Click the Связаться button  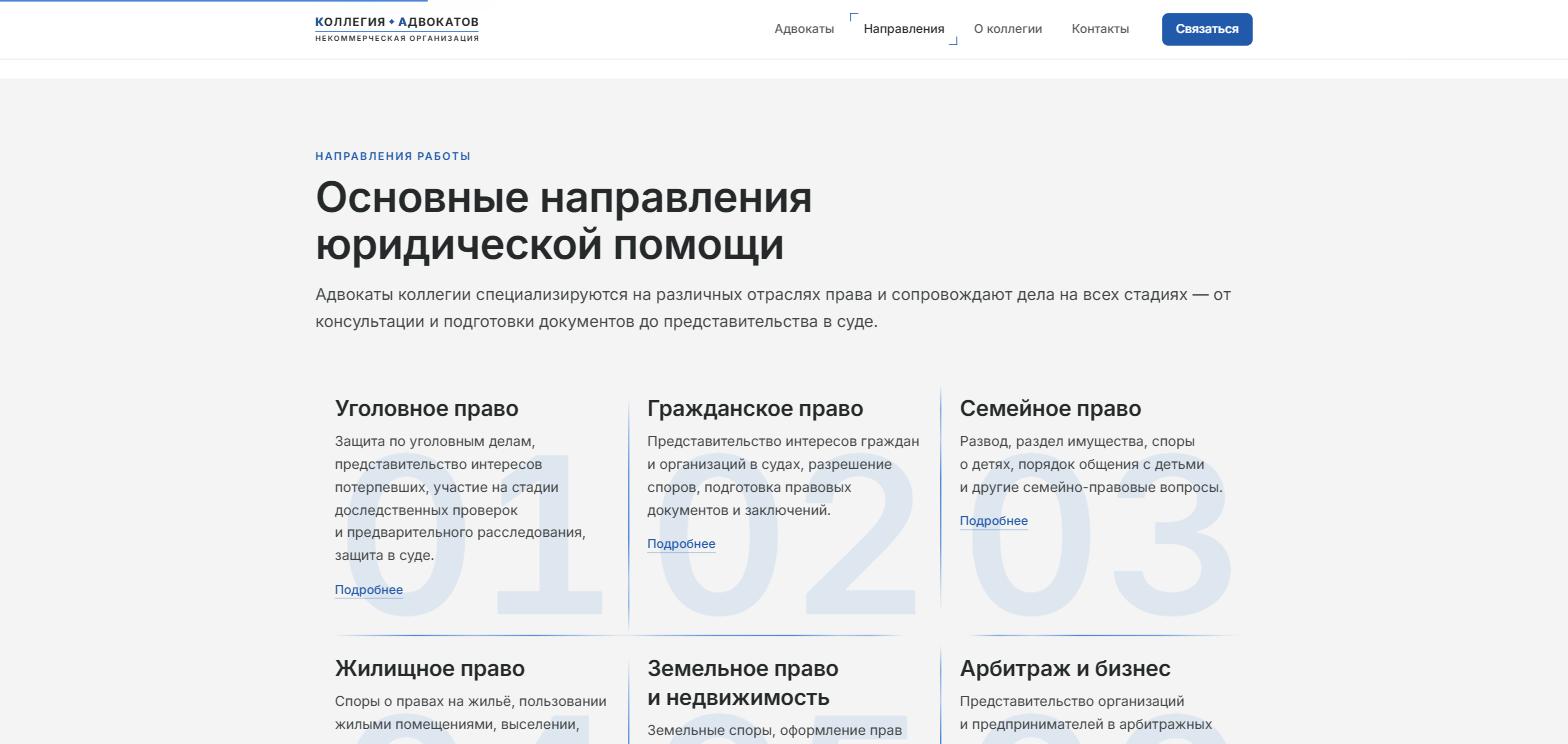pos(1207,29)
